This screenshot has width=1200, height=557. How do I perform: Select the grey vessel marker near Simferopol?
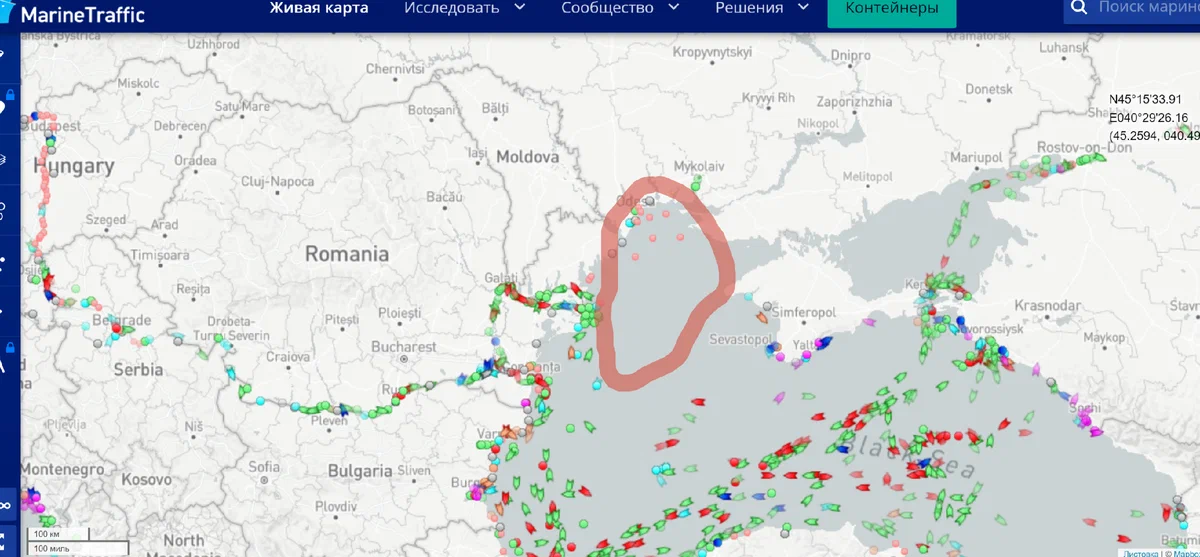pos(767,306)
